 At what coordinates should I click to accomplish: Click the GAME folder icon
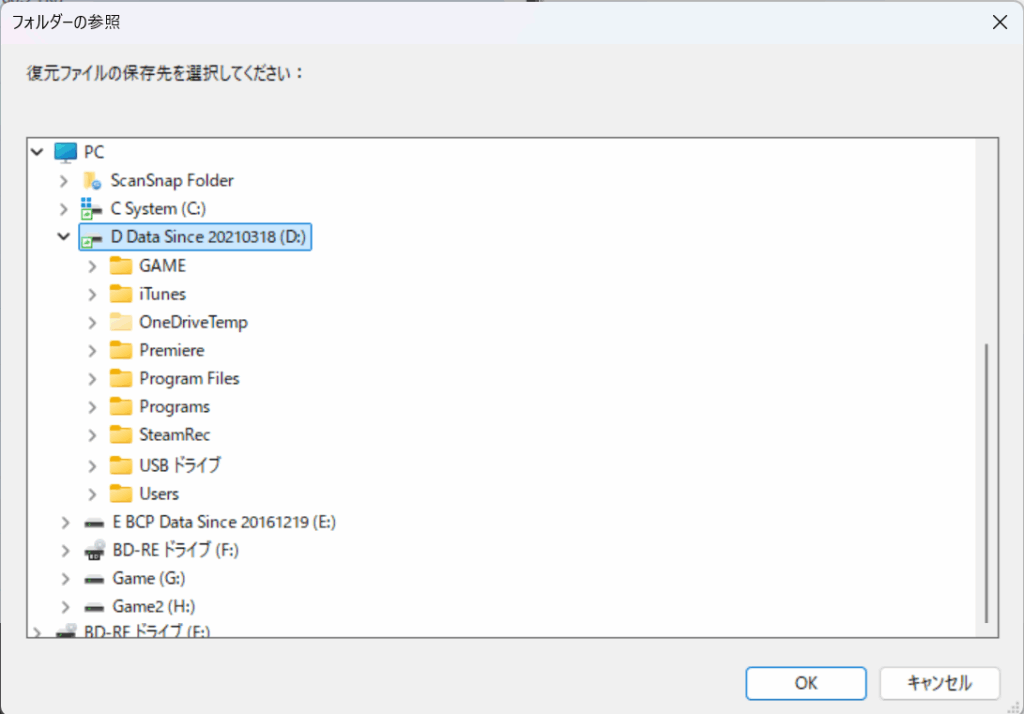pyautogui.click(x=121, y=266)
